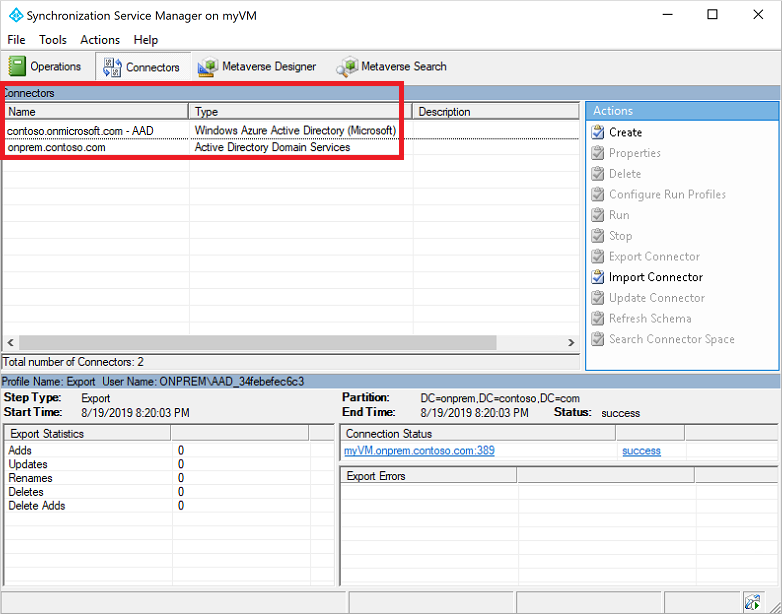Click the Search Connector Space label

672,339
